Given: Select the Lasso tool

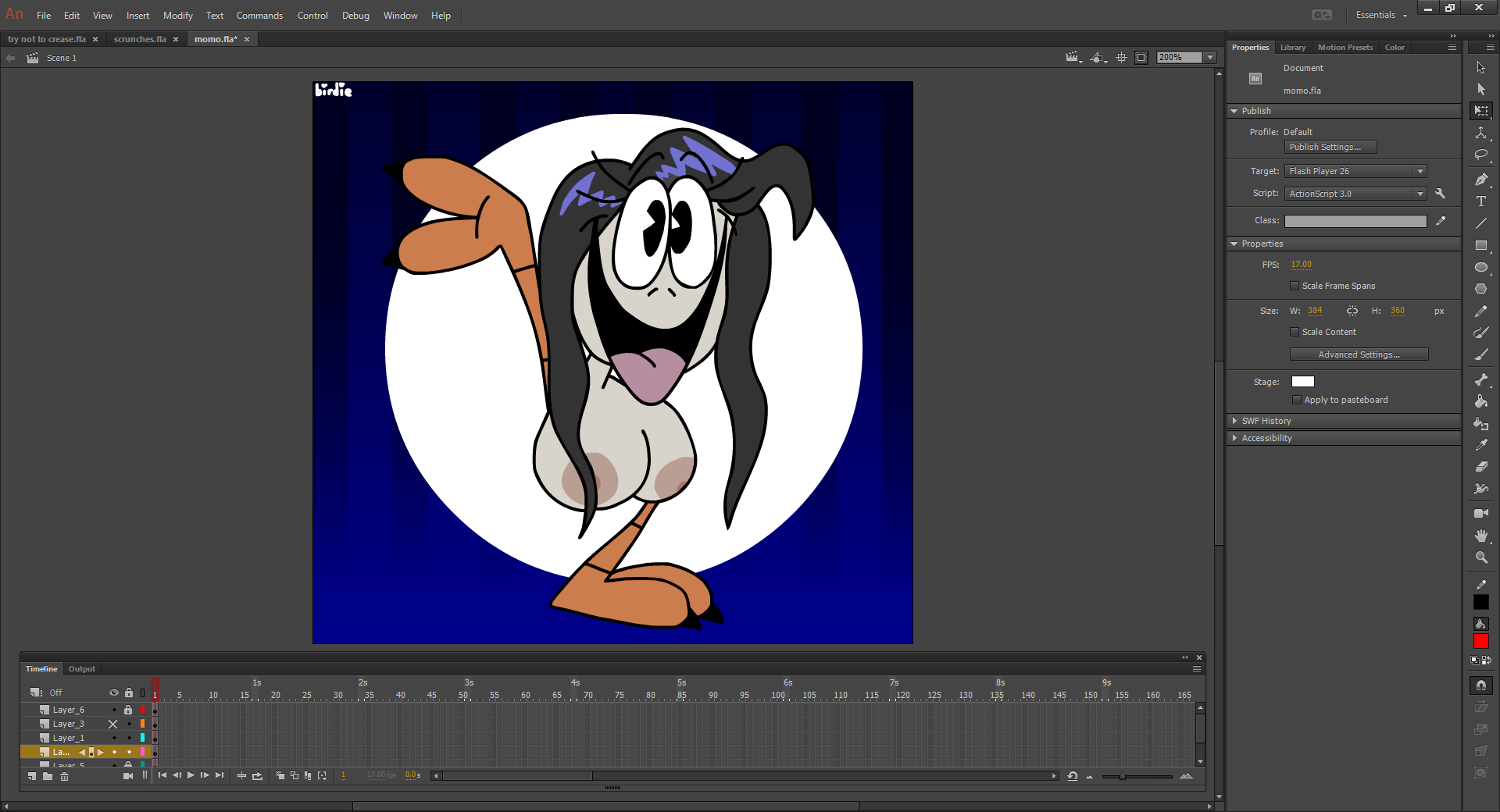Looking at the screenshot, I should [1480, 155].
